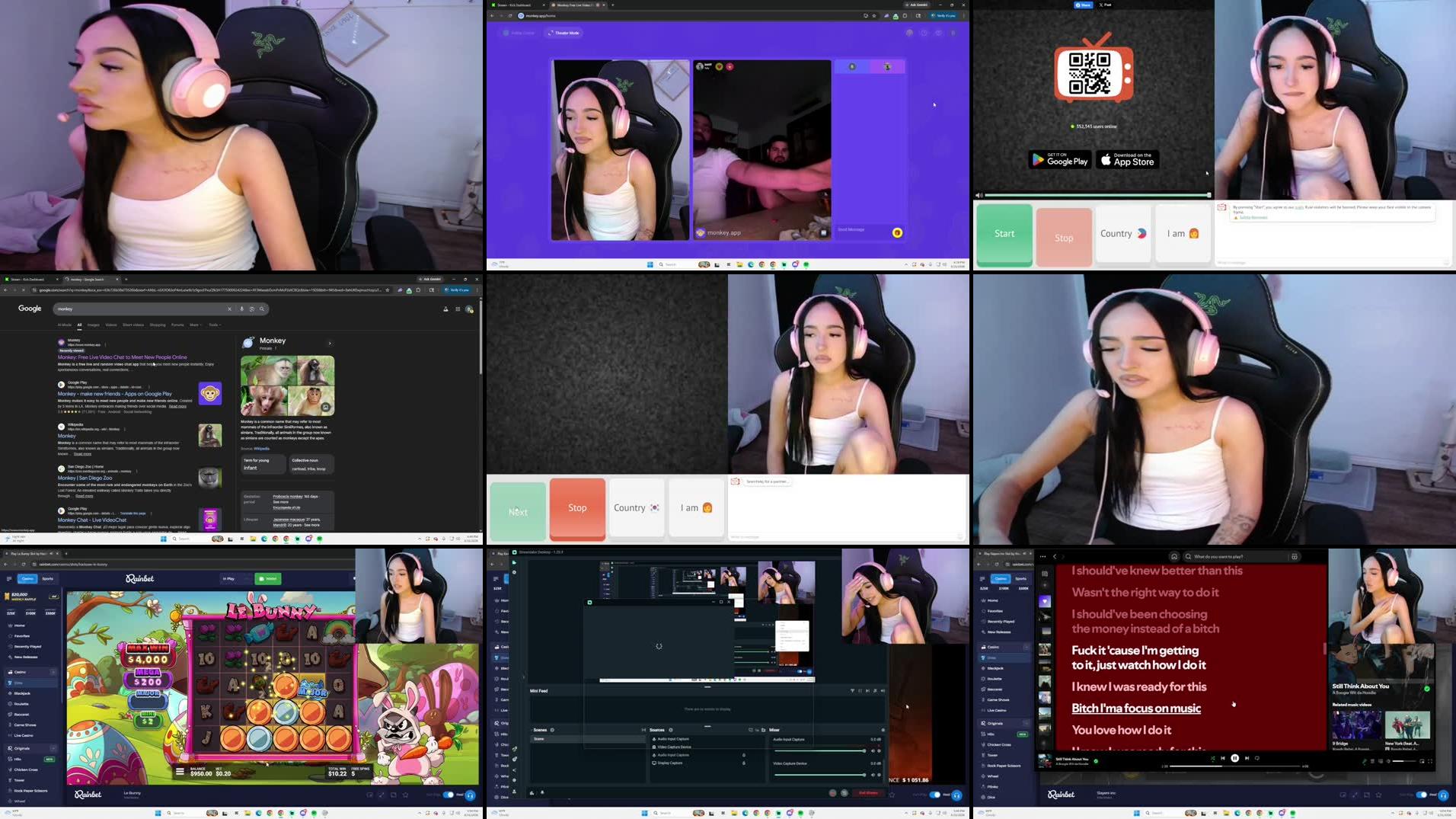Image resolution: width=1456 pixels, height=819 pixels.
Task: Toggle real play switch on Rainbet bottom bar
Action: (x=449, y=795)
